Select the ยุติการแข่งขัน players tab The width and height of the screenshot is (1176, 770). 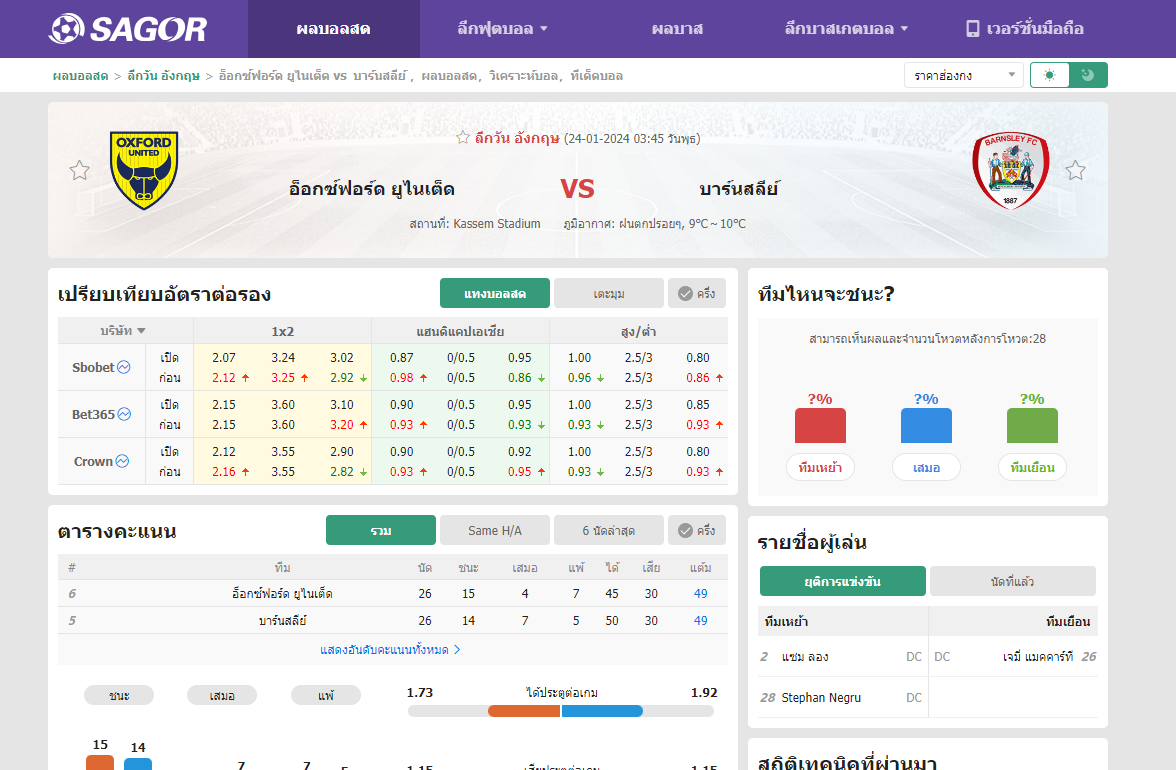tap(842, 581)
